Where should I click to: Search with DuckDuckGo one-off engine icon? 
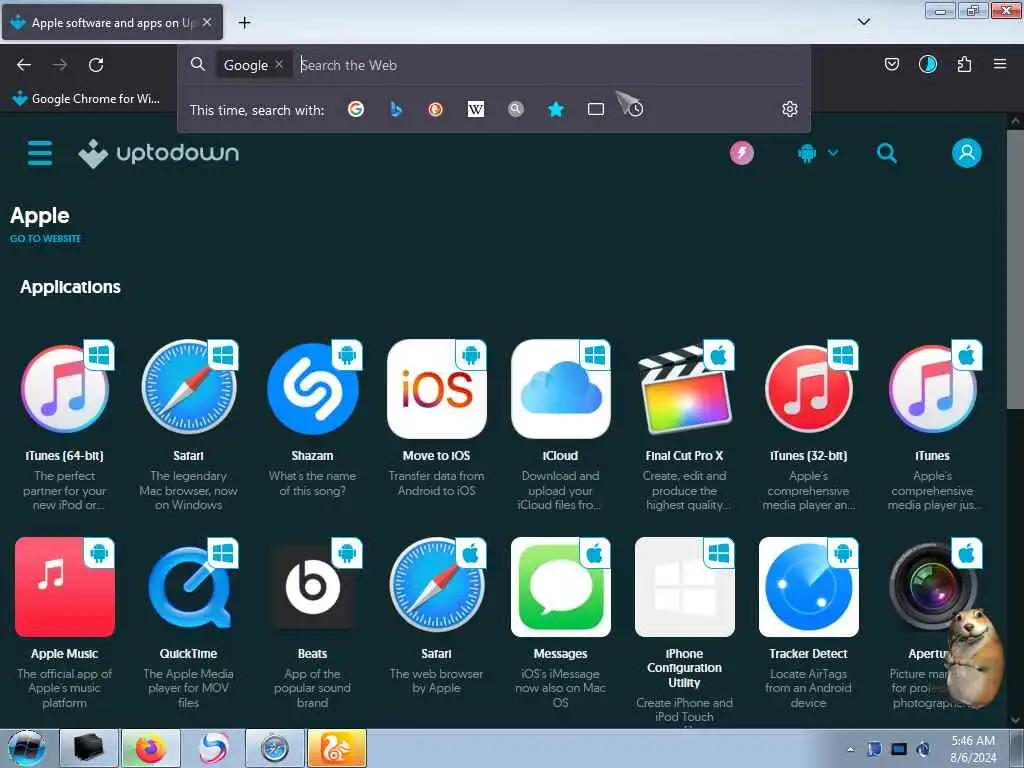coord(436,109)
